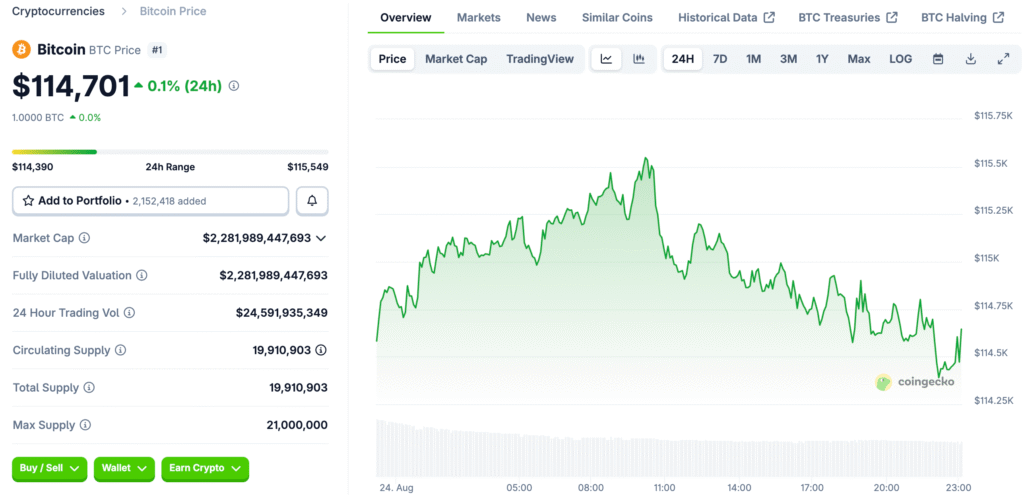Click the $2,281,989,447,693 Fully Diluted Valuation value

(274, 276)
